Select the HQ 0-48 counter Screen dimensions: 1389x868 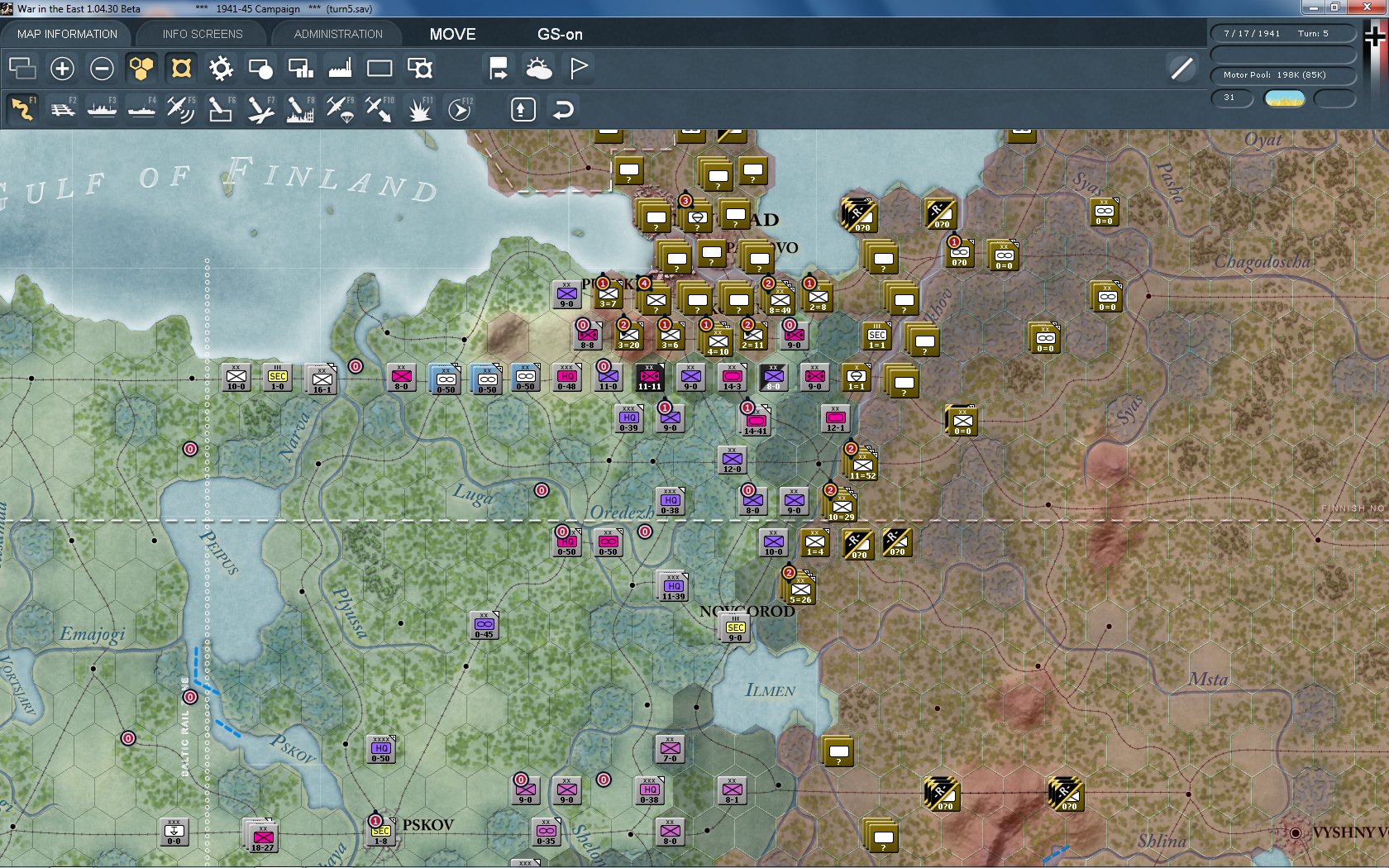pos(567,377)
